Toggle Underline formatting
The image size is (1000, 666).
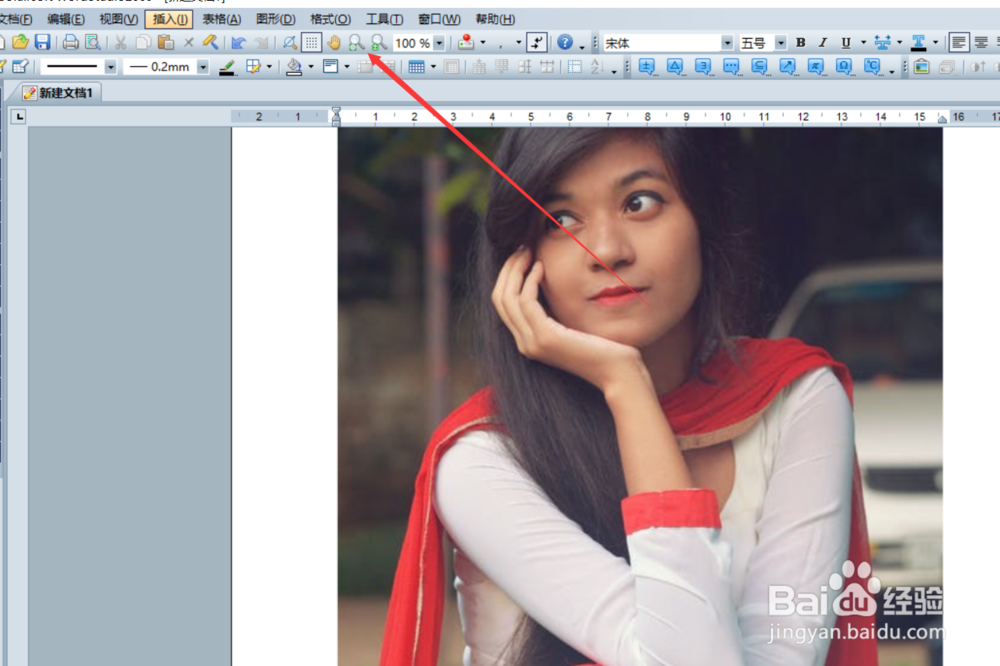click(846, 43)
